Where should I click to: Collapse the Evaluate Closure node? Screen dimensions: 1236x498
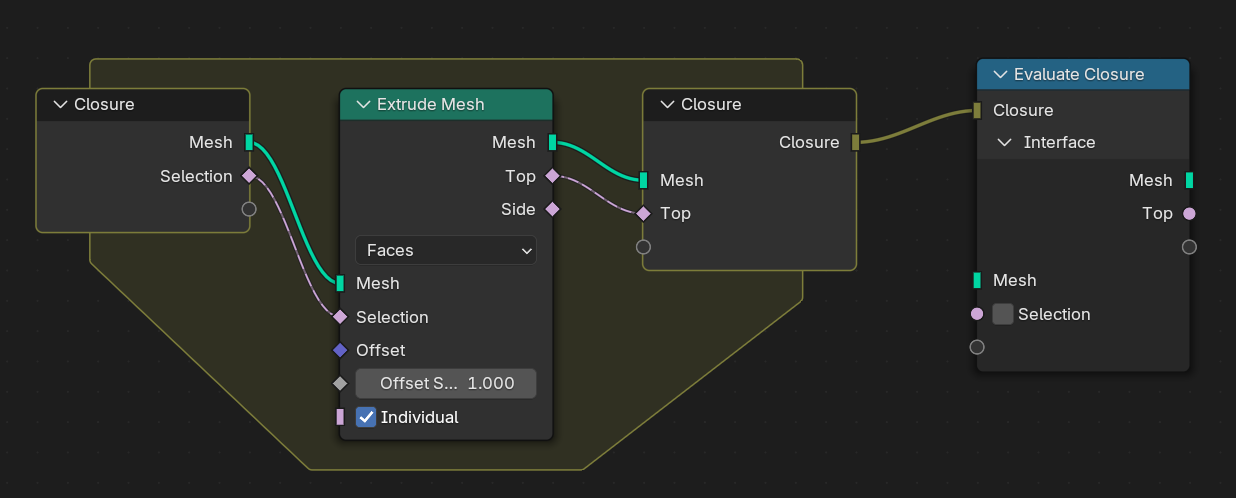point(999,74)
